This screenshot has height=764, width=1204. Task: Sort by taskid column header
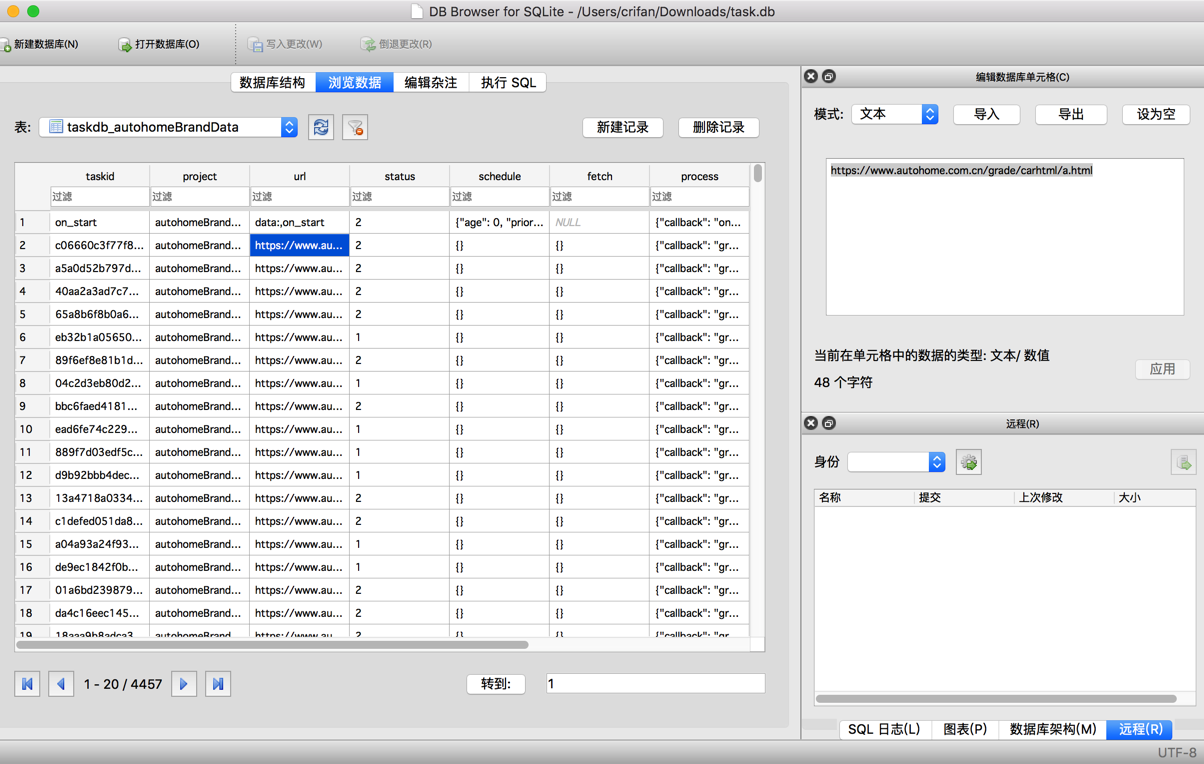click(100, 176)
